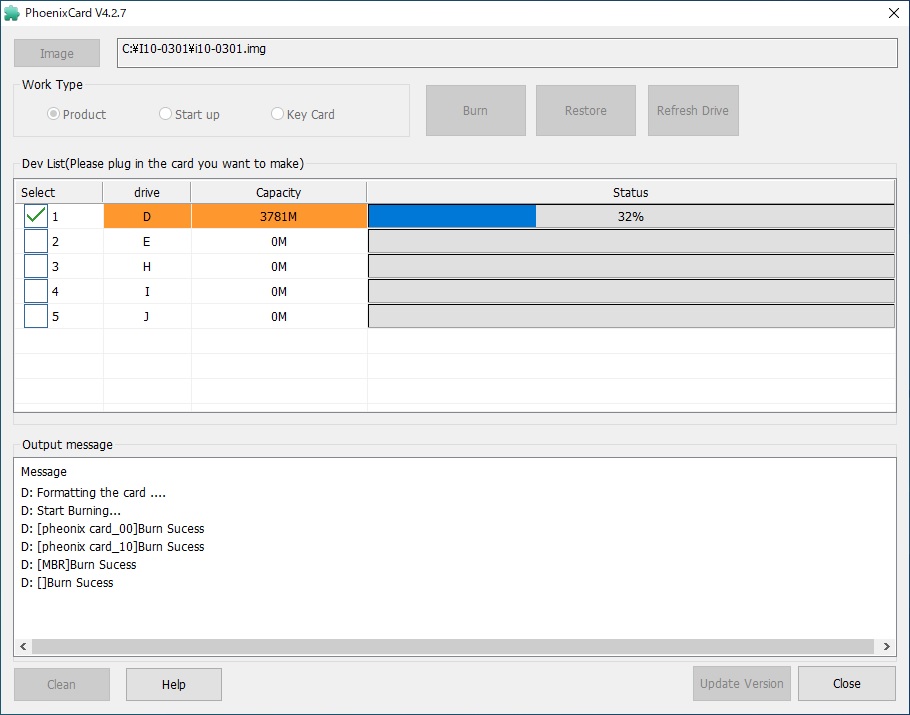The image size is (910, 715).
Task: Click the 32% progress bar for drive D
Action: pyautogui.click(x=631, y=216)
